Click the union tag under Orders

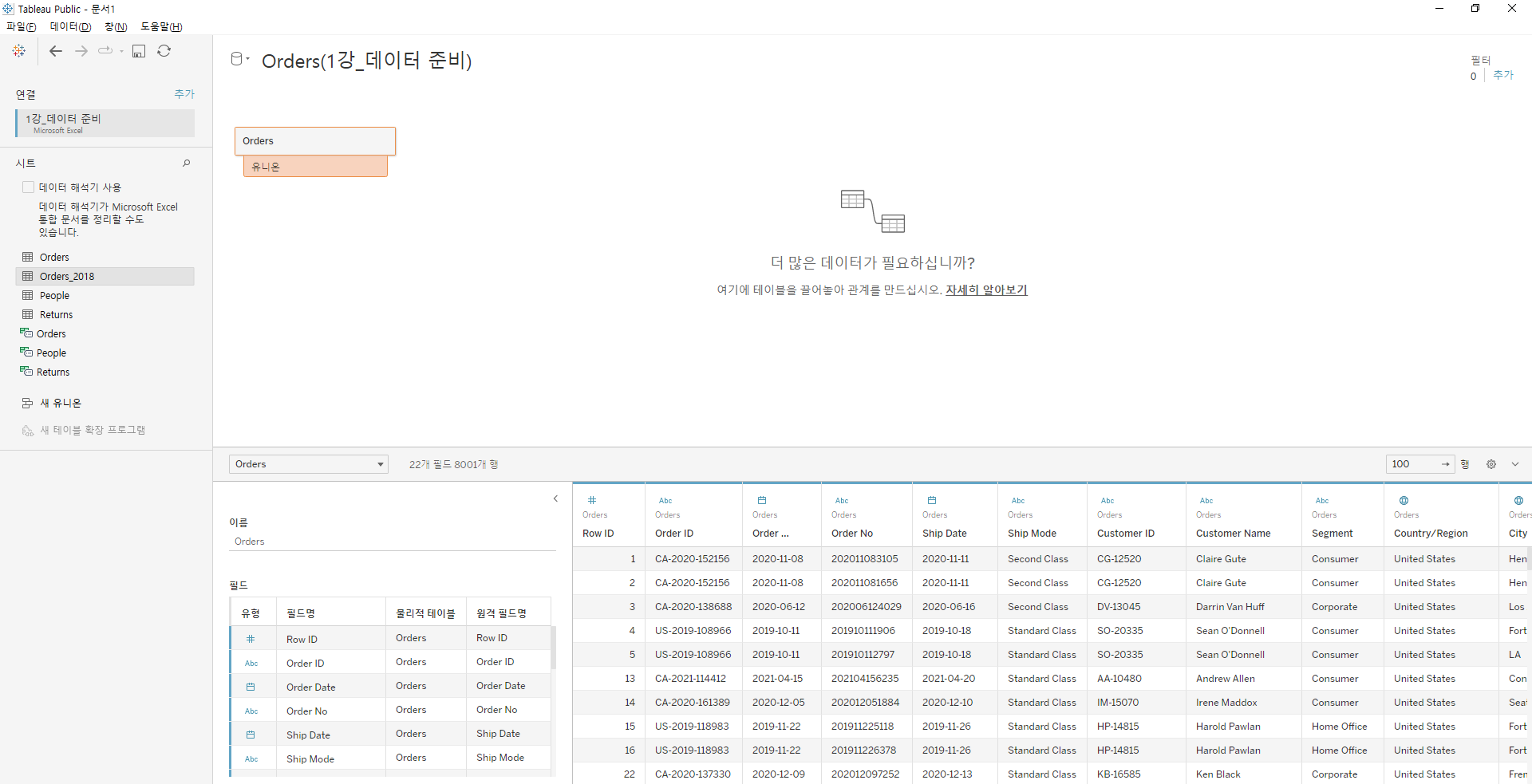click(315, 167)
